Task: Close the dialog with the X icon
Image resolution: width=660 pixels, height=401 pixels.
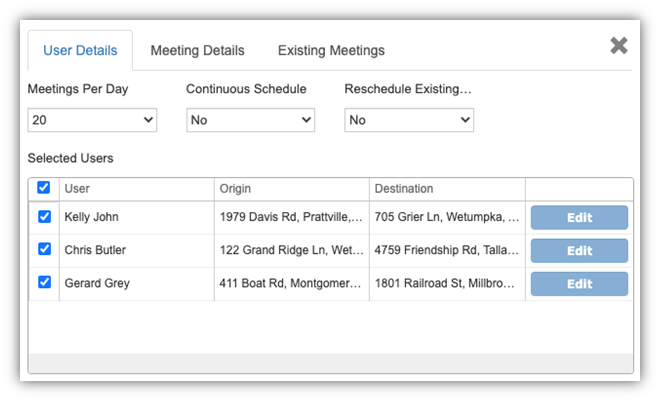Action: pos(619,46)
